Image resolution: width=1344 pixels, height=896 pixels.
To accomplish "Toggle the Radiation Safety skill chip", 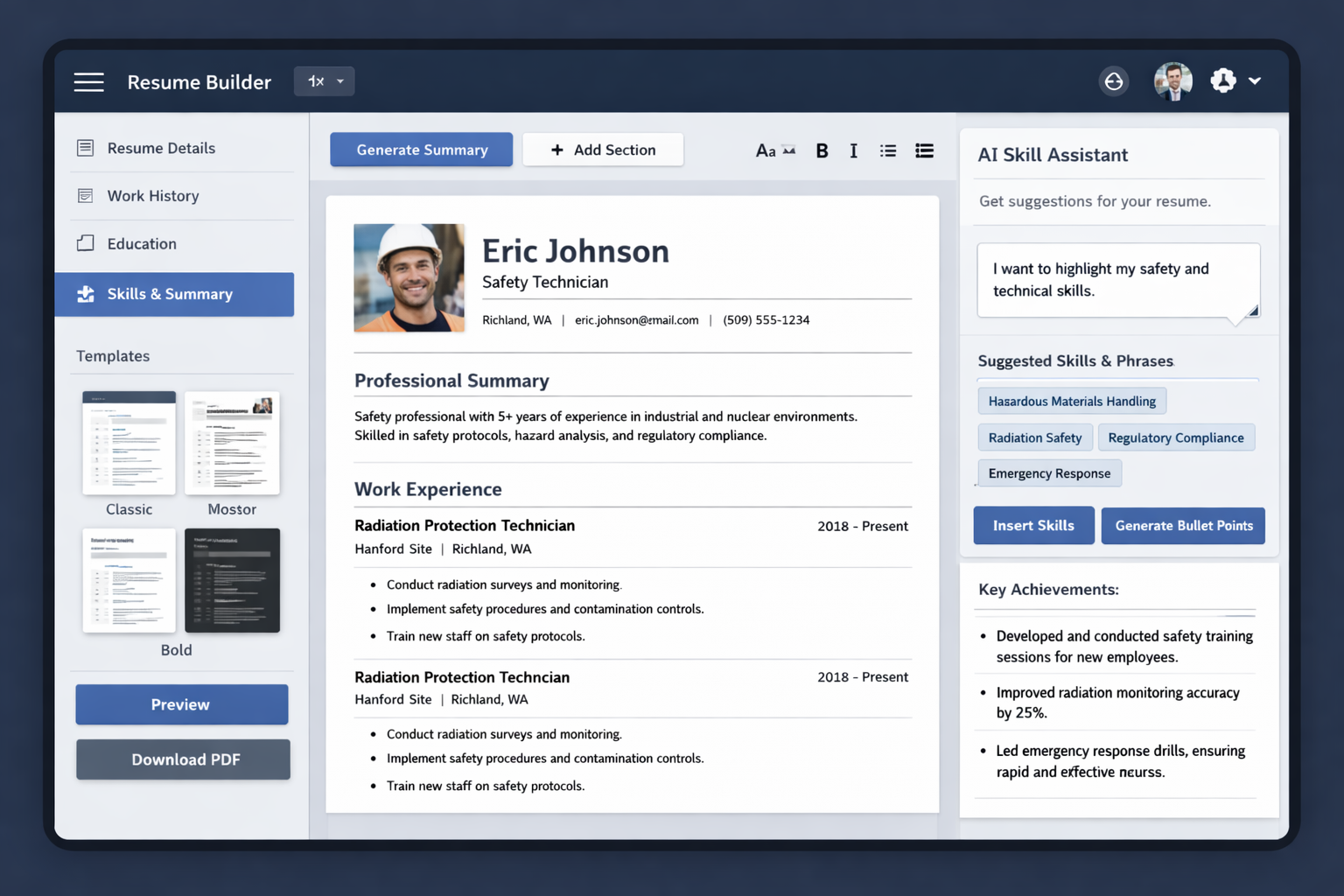I will 1035,437.
